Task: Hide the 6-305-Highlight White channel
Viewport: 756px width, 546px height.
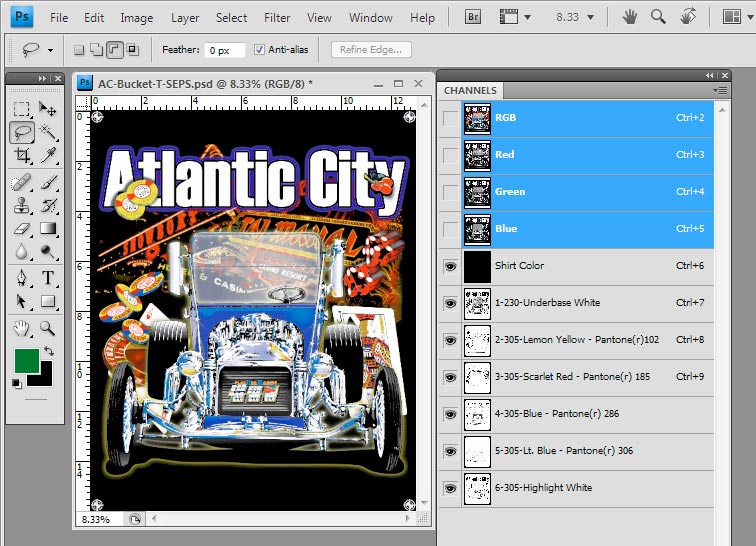Action: [450, 488]
